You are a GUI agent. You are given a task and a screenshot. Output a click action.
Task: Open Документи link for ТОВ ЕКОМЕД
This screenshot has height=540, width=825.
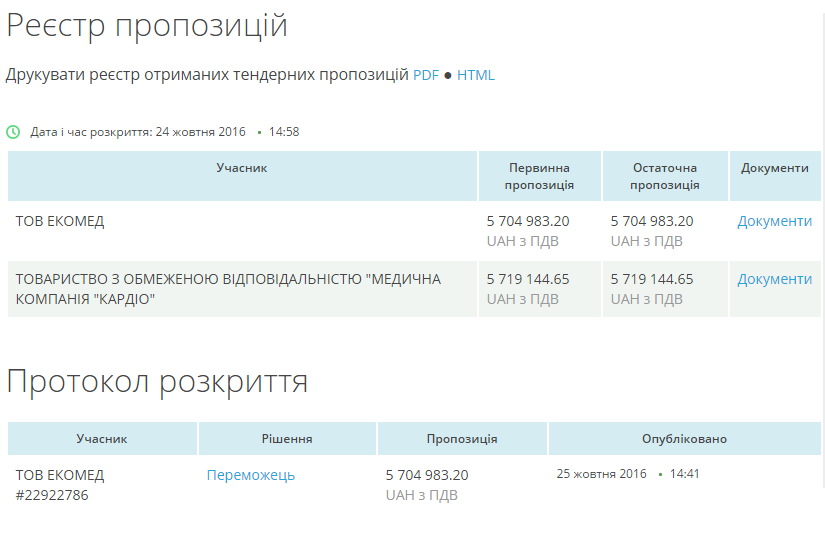774,221
